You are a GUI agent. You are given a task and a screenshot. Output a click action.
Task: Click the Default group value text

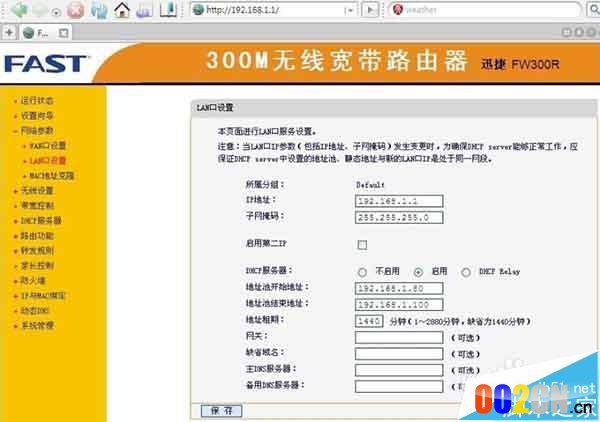click(370, 185)
